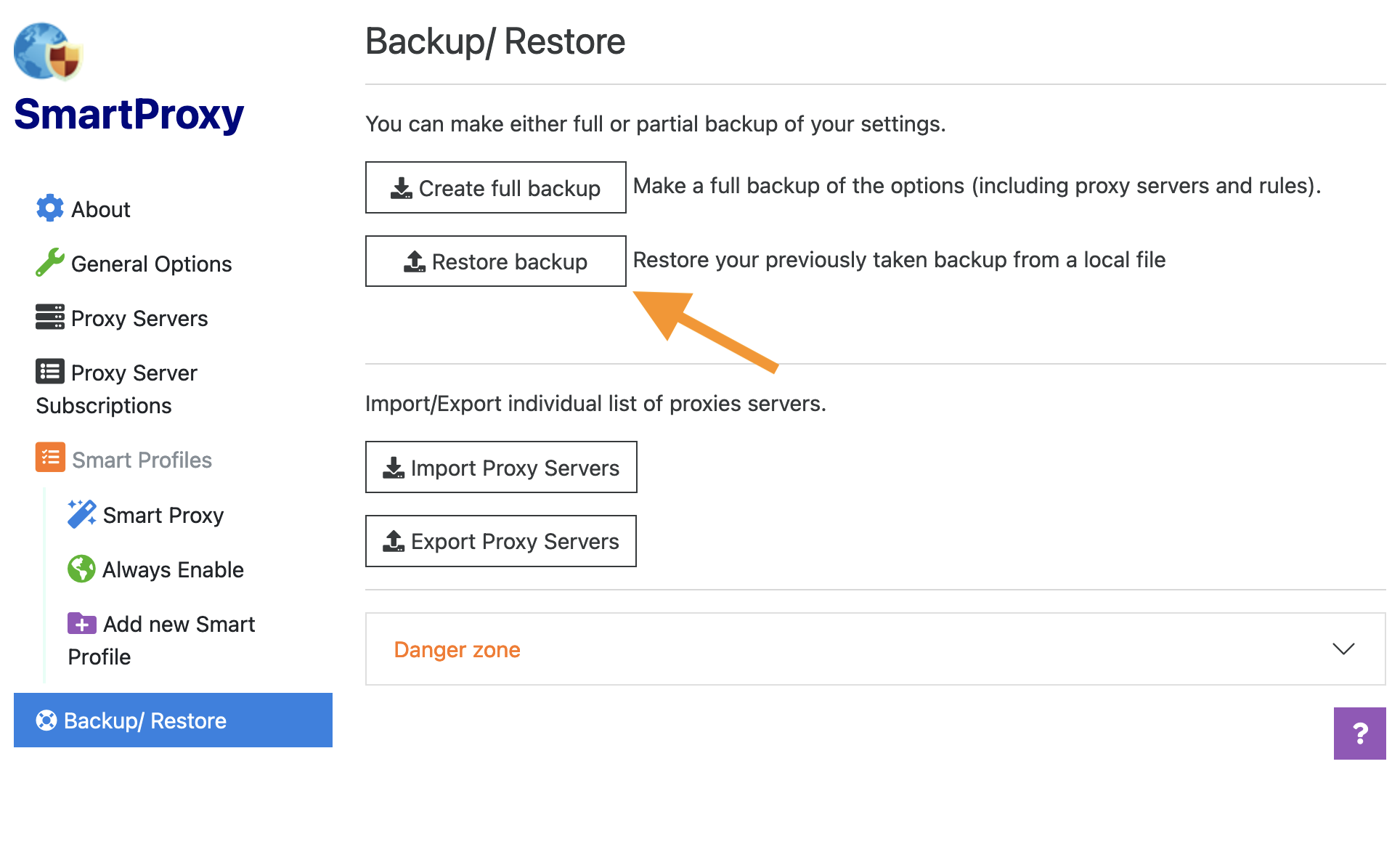The image size is (1400, 841).
Task: Click the General Options wrench icon
Action: 49,263
